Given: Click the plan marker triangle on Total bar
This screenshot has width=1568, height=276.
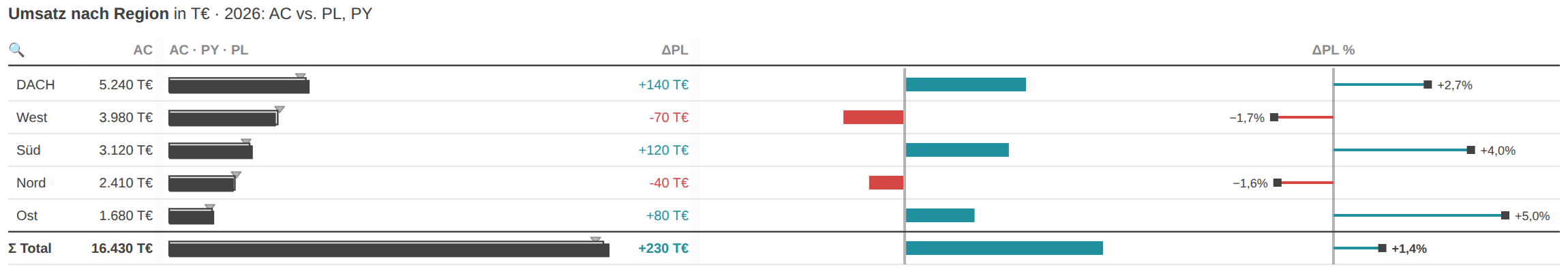Looking at the screenshot, I should (x=596, y=240).
